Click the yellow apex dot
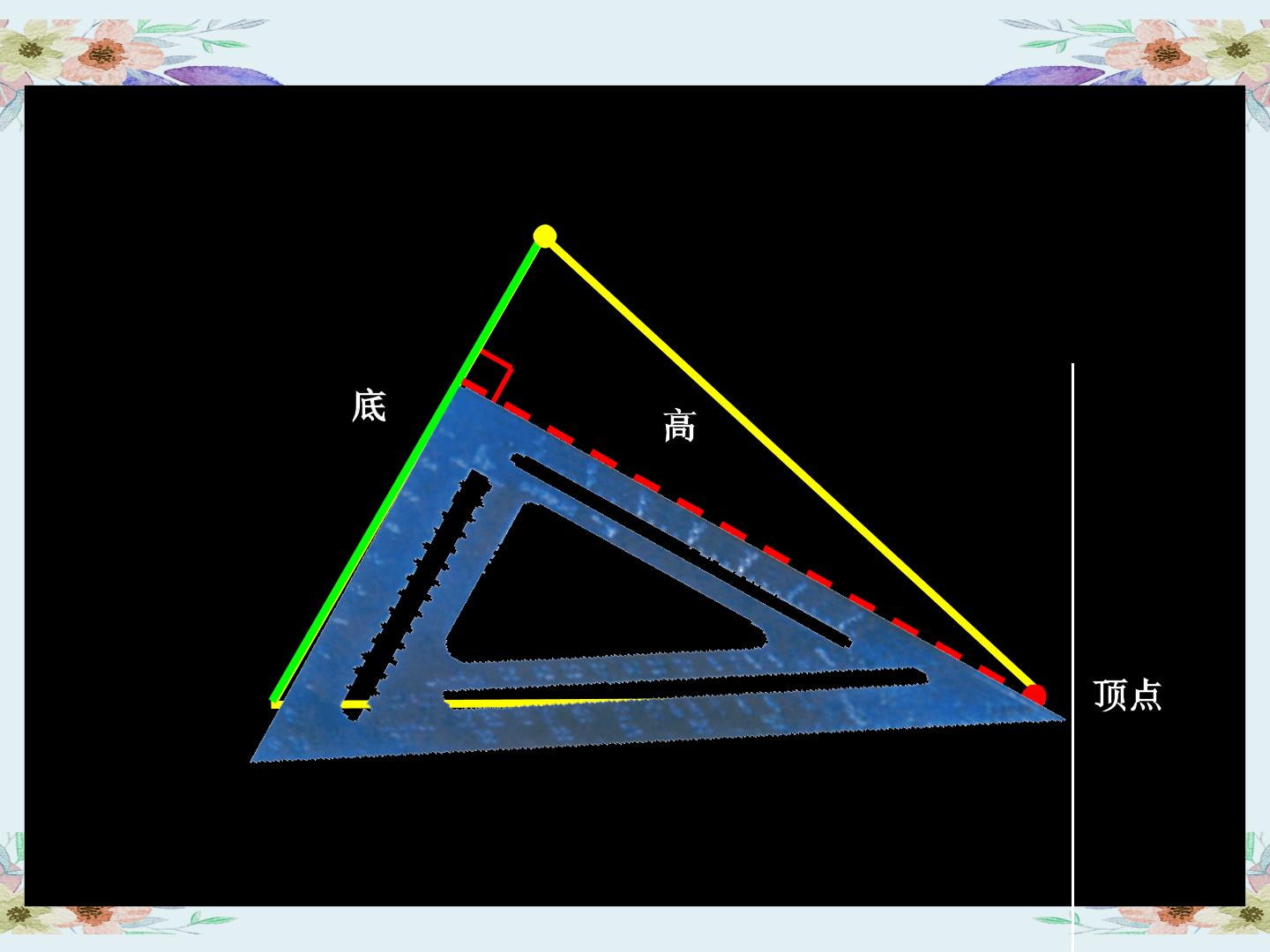This screenshot has width=1270, height=952. pos(545,236)
